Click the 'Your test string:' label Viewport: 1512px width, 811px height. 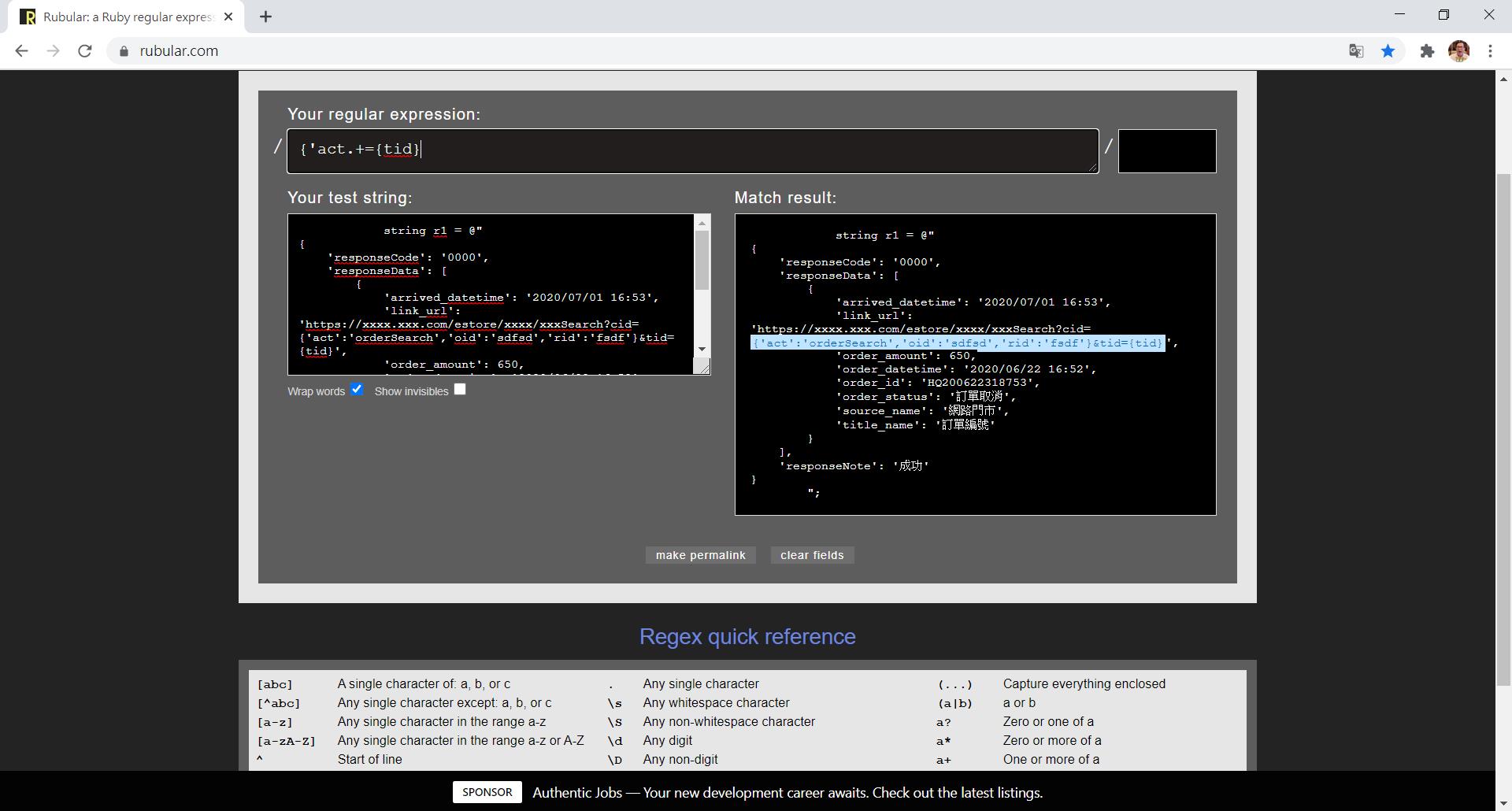[350, 198]
